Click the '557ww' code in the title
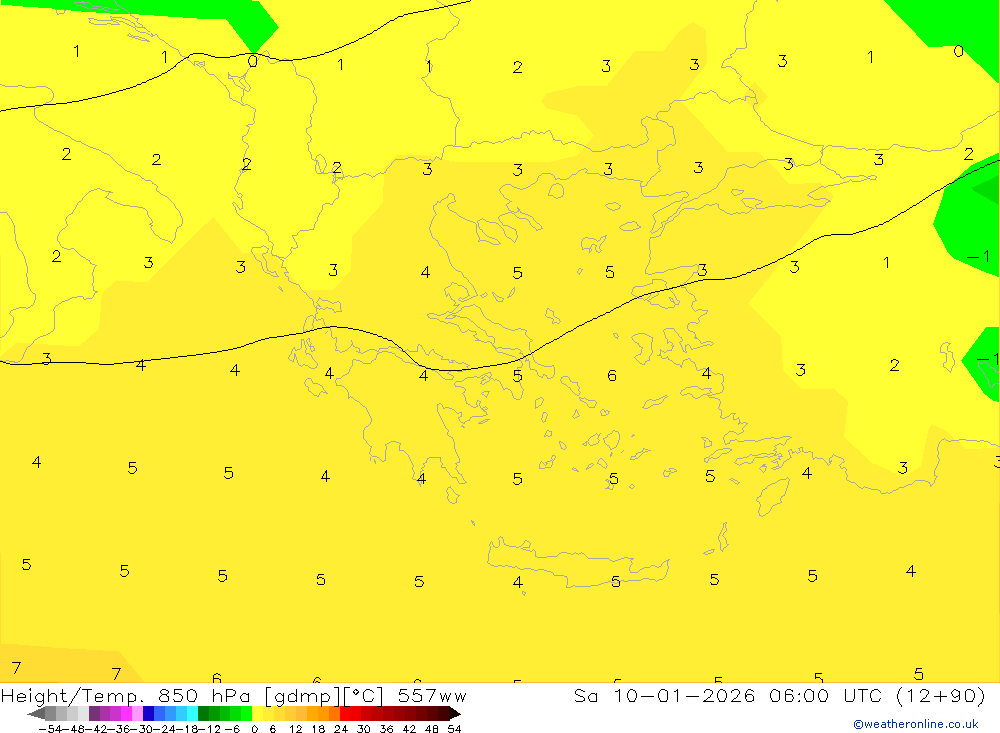Screen dimensions: 1000x733 point(432,695)
